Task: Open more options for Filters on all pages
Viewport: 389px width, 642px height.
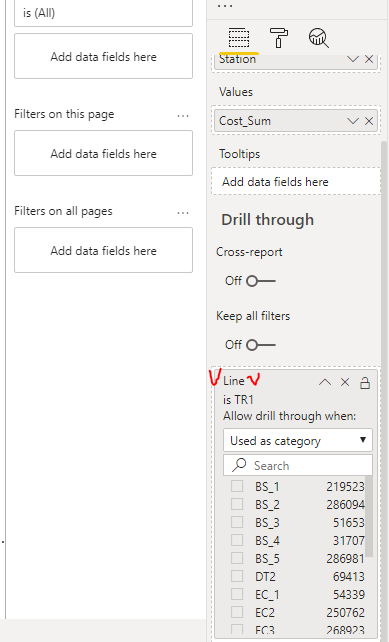Action: pos(183,213)
